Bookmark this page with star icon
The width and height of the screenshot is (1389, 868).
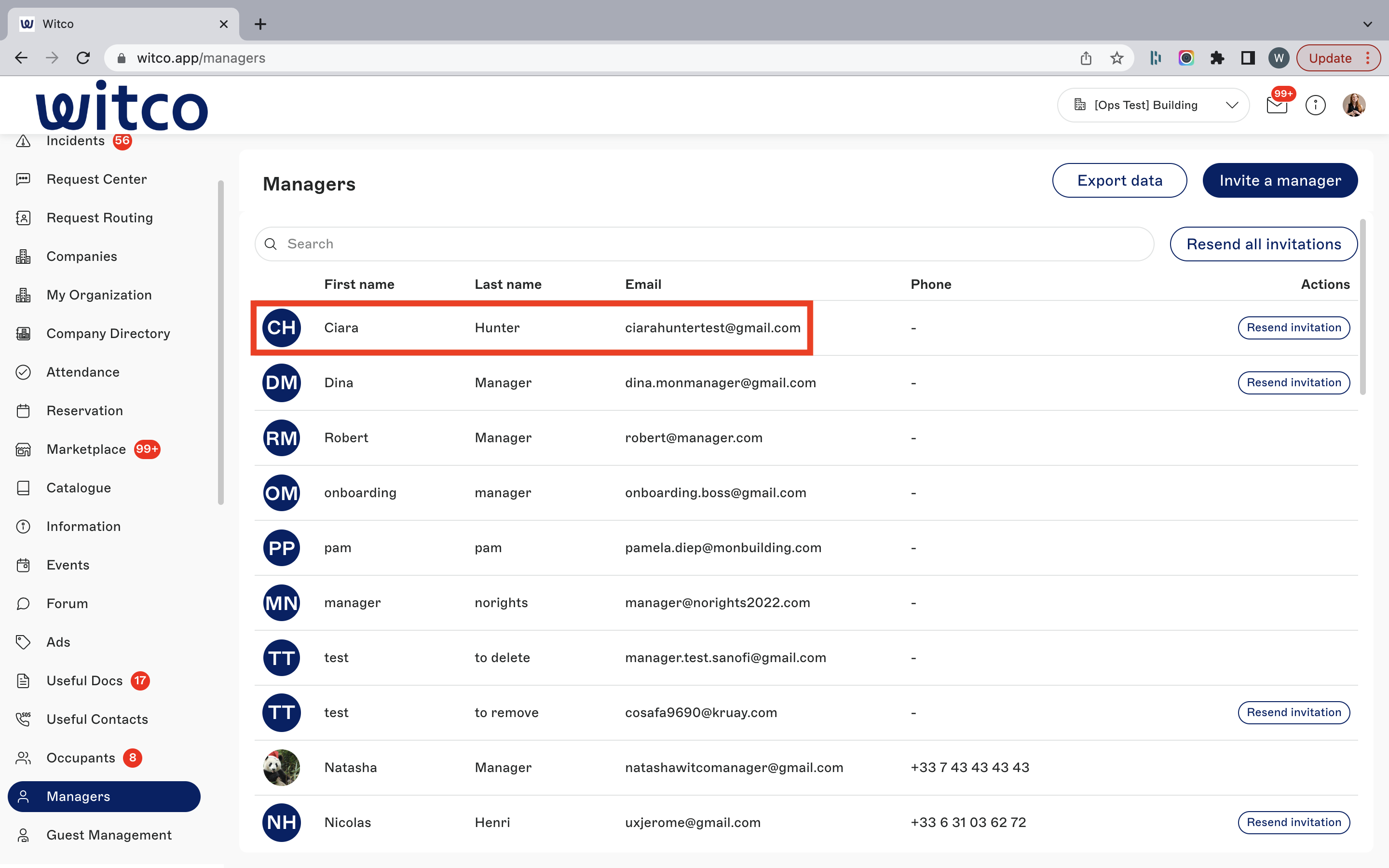[x=1117, y=58]
